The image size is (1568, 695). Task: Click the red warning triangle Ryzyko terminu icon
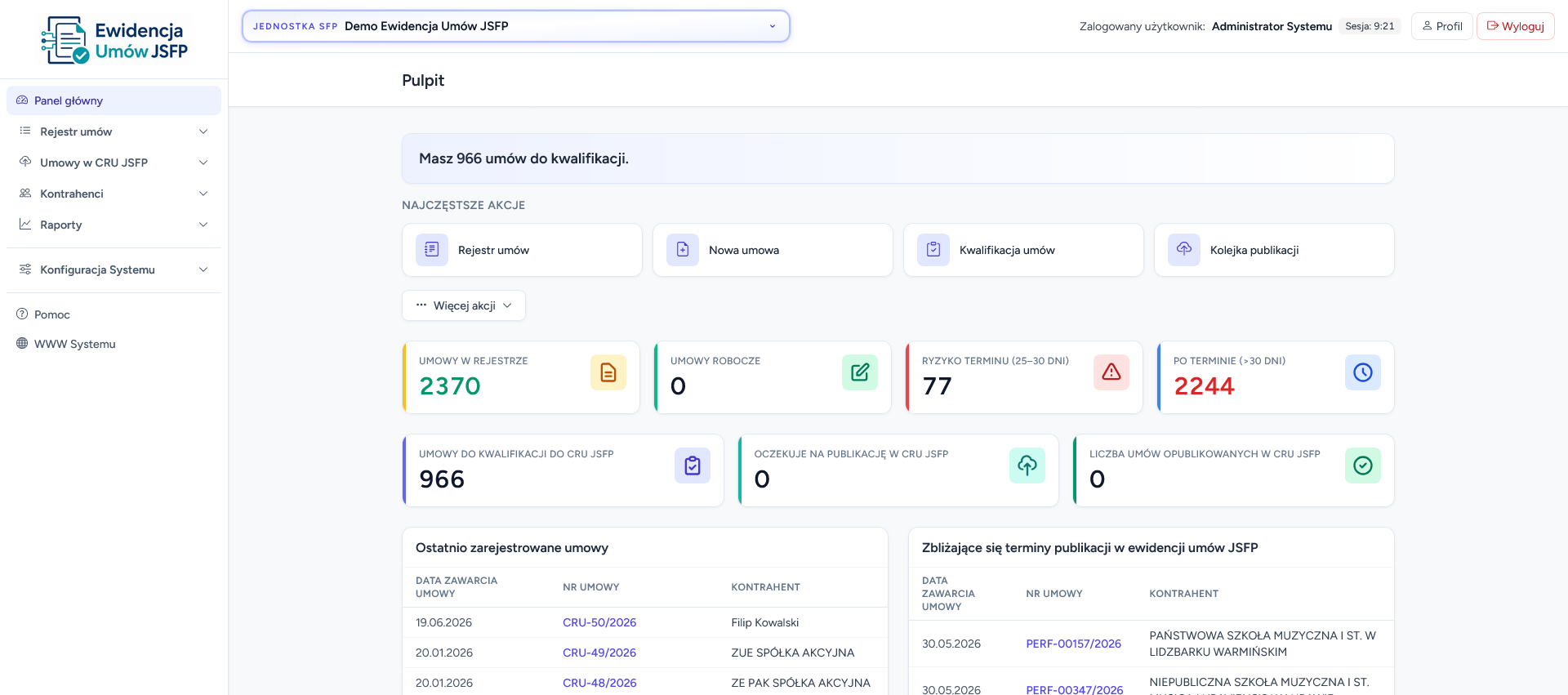1111,372
